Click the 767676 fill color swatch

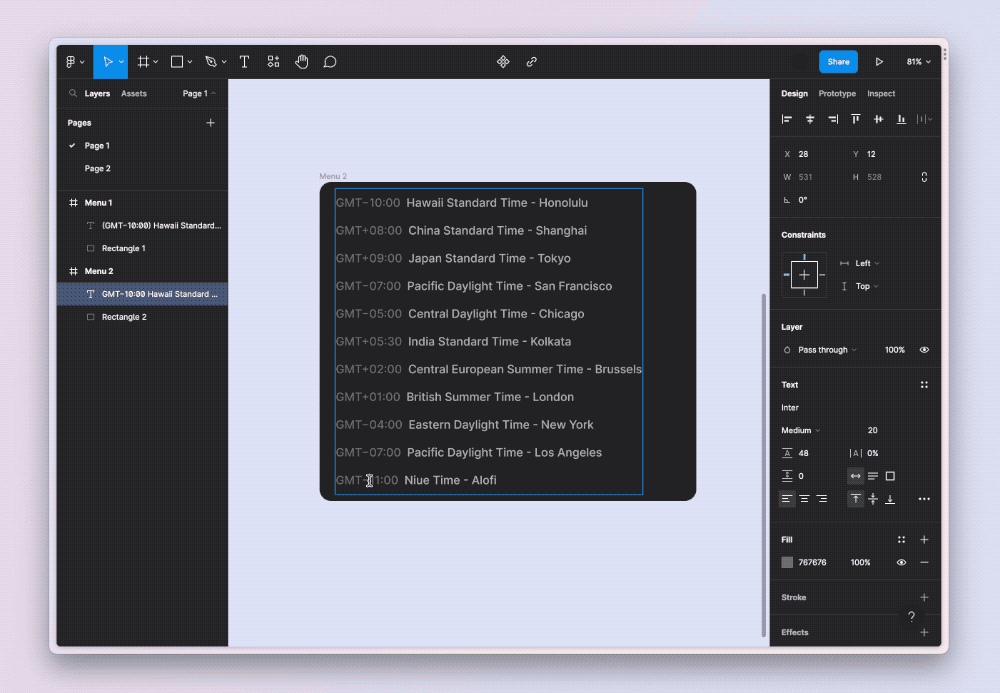(787, 563)
